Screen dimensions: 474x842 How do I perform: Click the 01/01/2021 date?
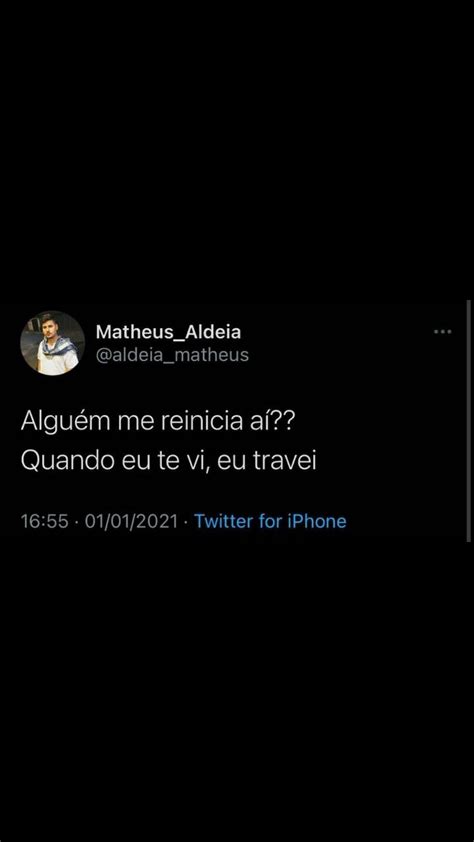pyautogui.click(x=131, y=521)
